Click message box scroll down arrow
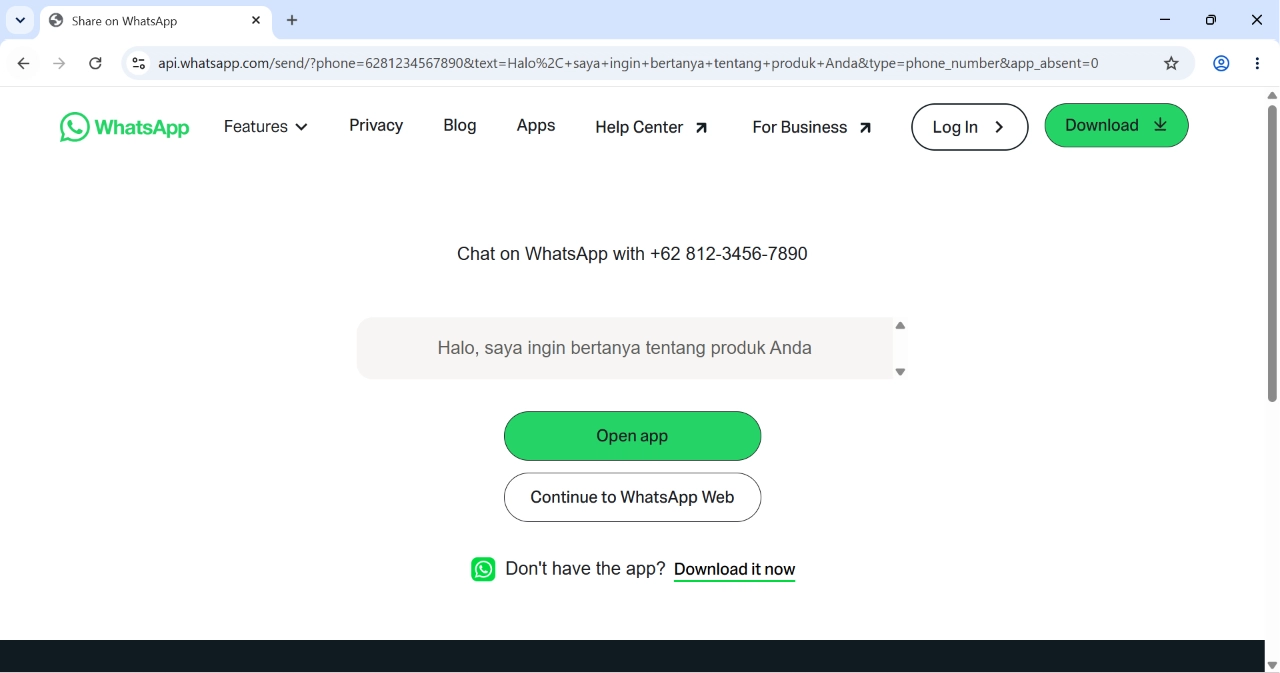The width and height of the screenshot is (1280, 673). tap(900, 372)
